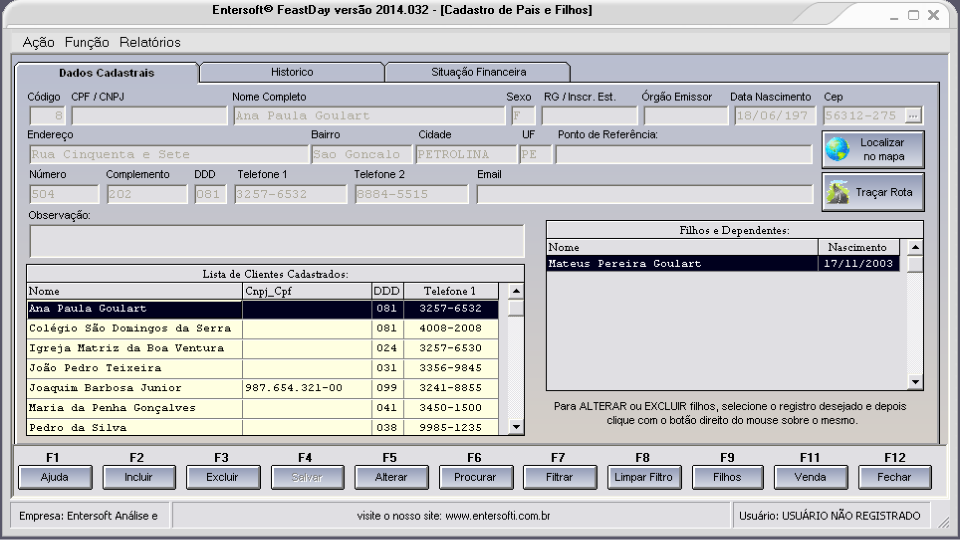Viewport: 960px width, 540px height.
Task: Click the Telefone 2 field
Action: click(411, 194)
